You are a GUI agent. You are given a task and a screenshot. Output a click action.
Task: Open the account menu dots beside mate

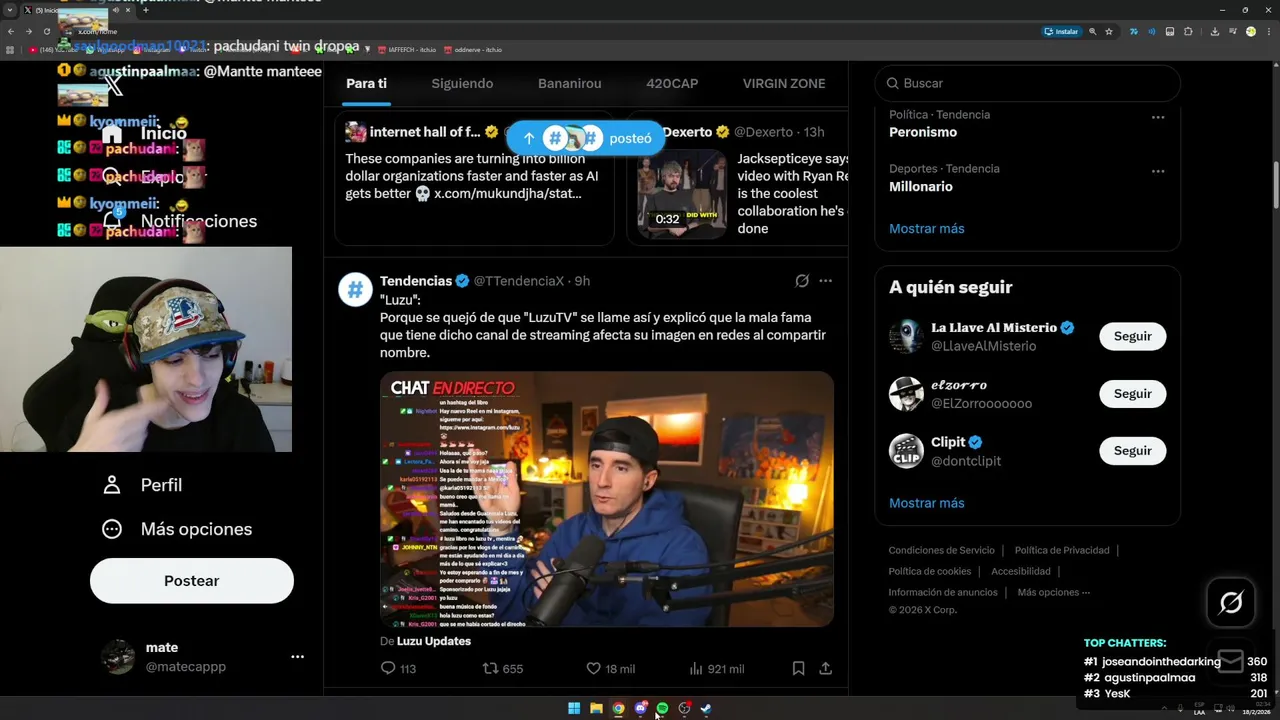pos(297,657)
